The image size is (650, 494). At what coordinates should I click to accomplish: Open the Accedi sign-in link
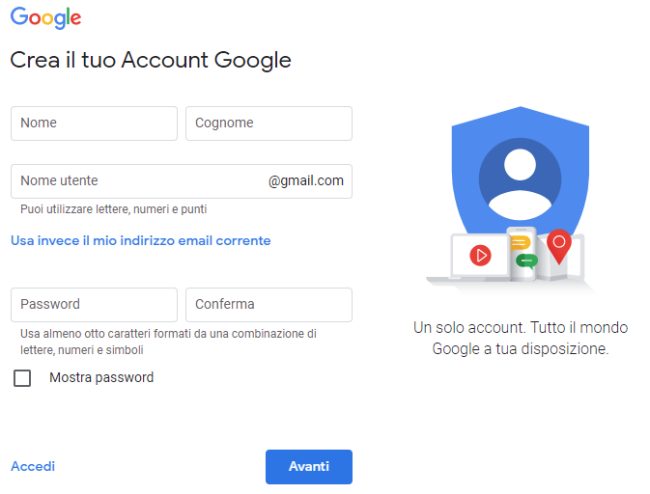pos(33,466)
